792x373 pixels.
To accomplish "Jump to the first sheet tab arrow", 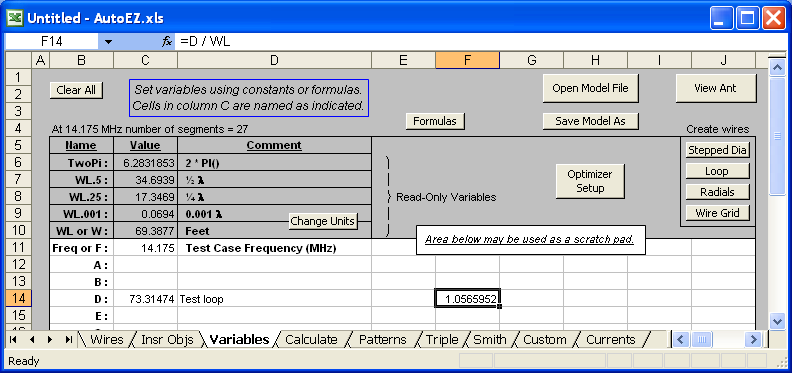I will click(x=13, y=340).
